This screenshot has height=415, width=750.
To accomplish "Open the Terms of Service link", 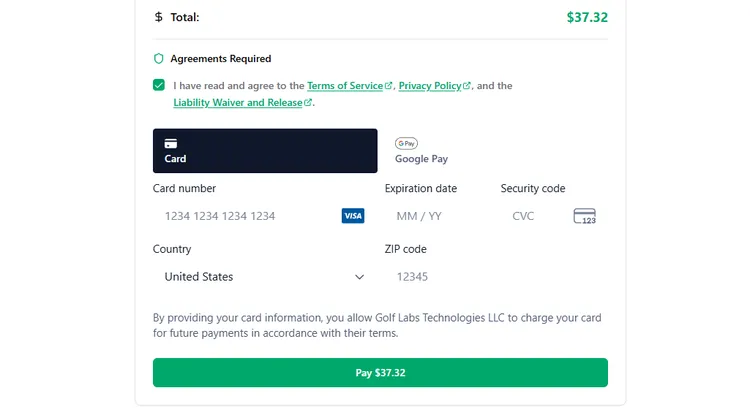I will click(x=345, y=86).
